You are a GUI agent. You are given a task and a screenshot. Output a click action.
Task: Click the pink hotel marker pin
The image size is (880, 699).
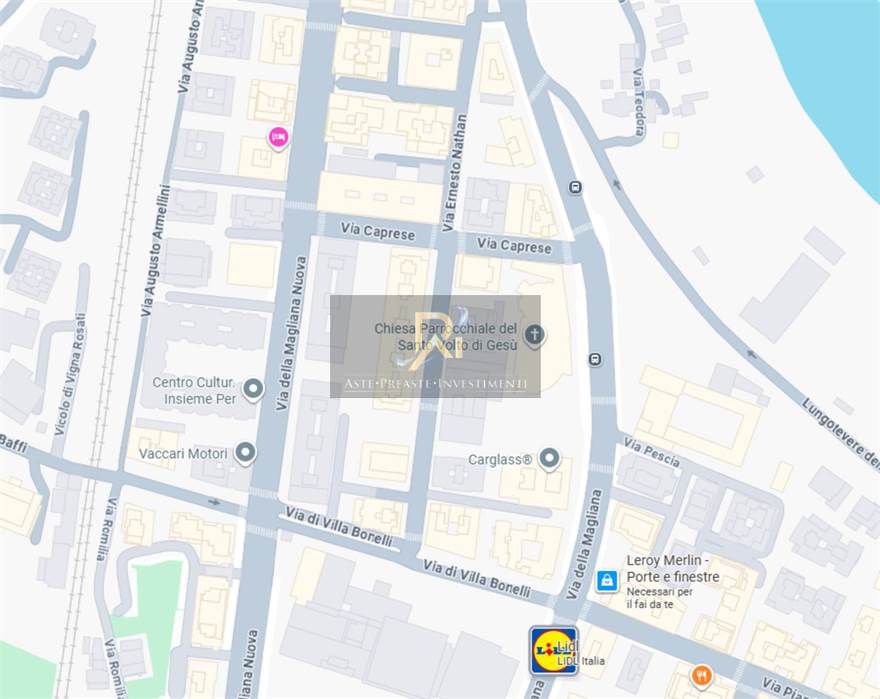(278, 138)
